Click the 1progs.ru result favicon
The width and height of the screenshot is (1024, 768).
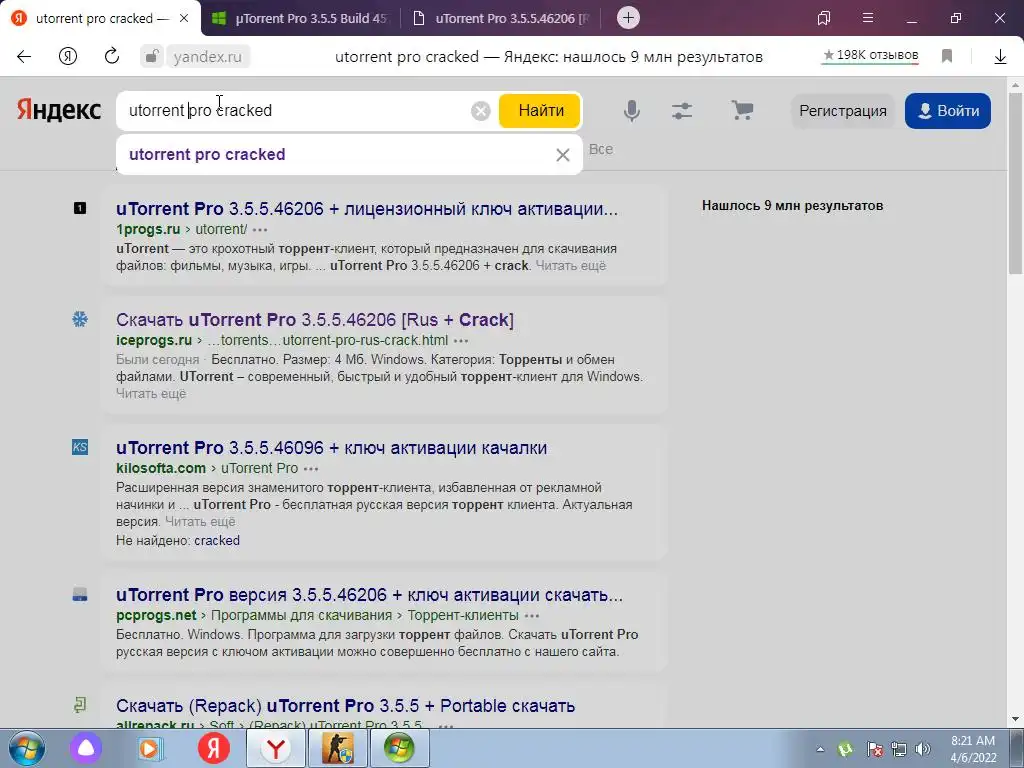[80, 208]
